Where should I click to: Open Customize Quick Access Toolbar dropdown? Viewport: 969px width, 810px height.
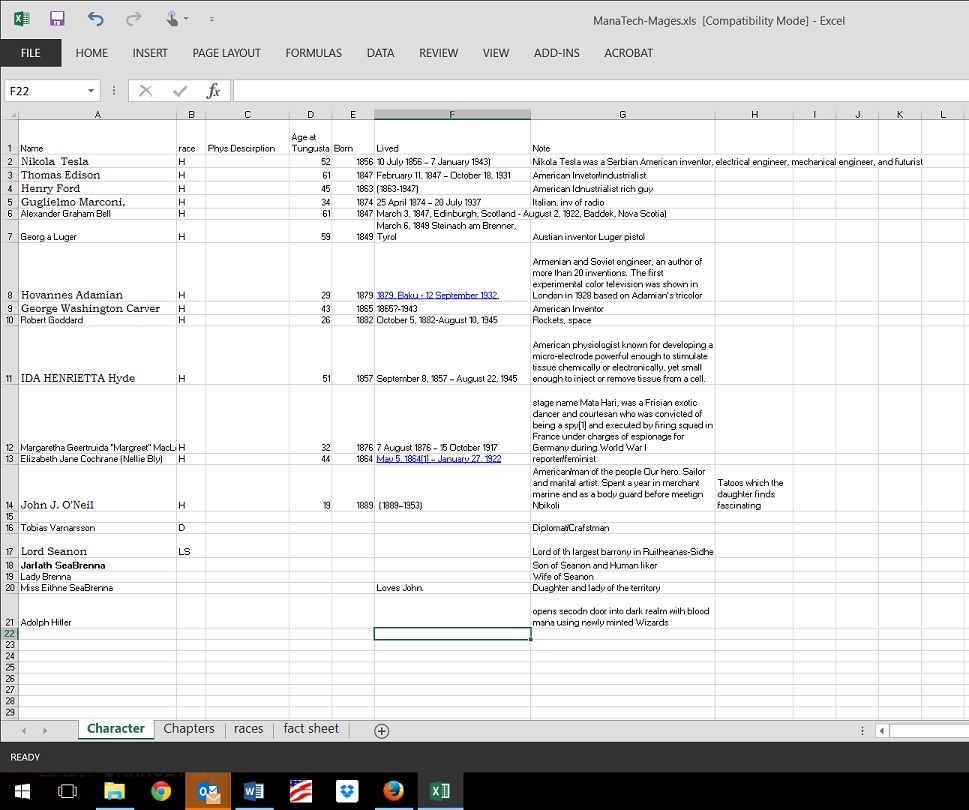coord(211,19)
